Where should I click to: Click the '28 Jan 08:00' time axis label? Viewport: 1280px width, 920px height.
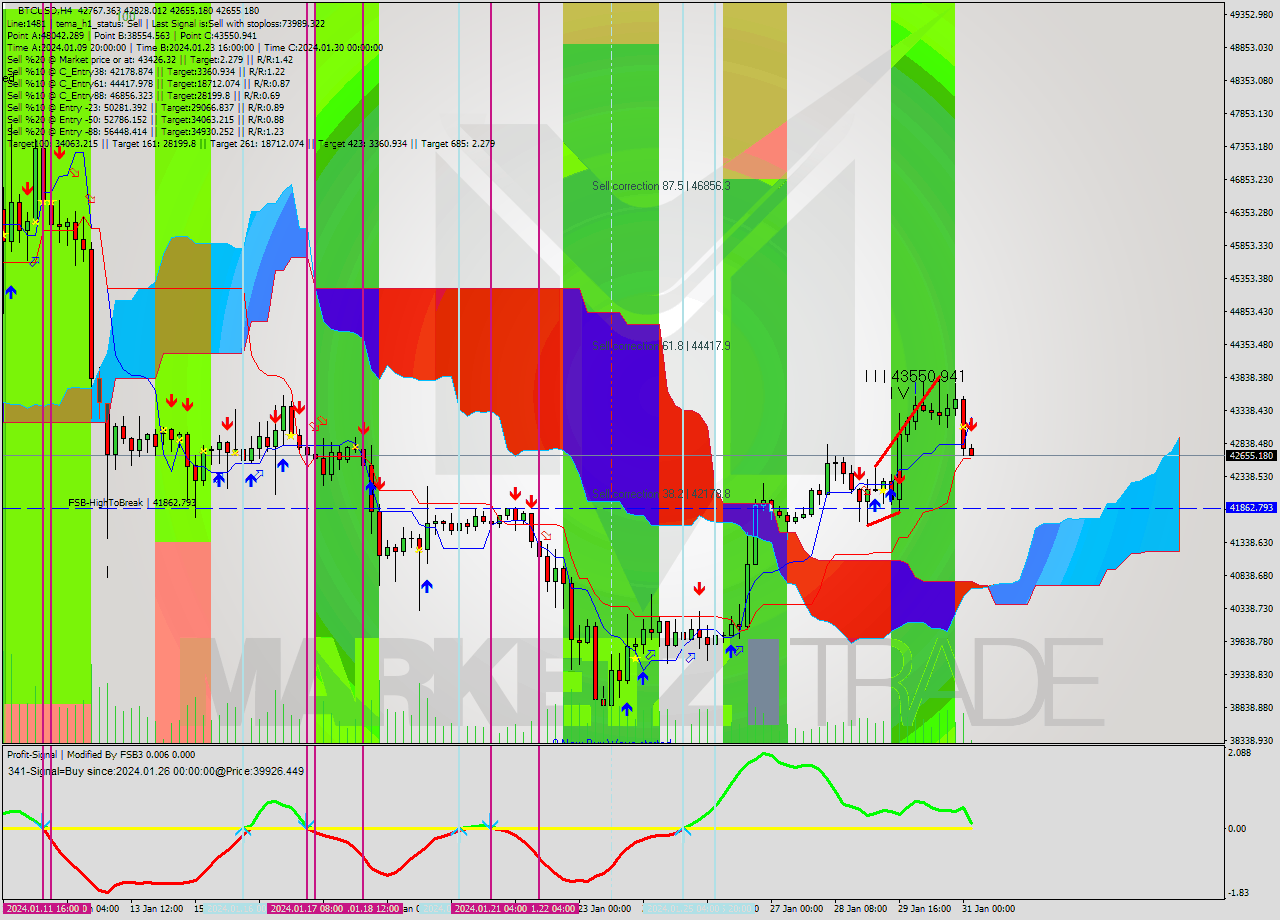pyautogui.click(x=860, y=909)
